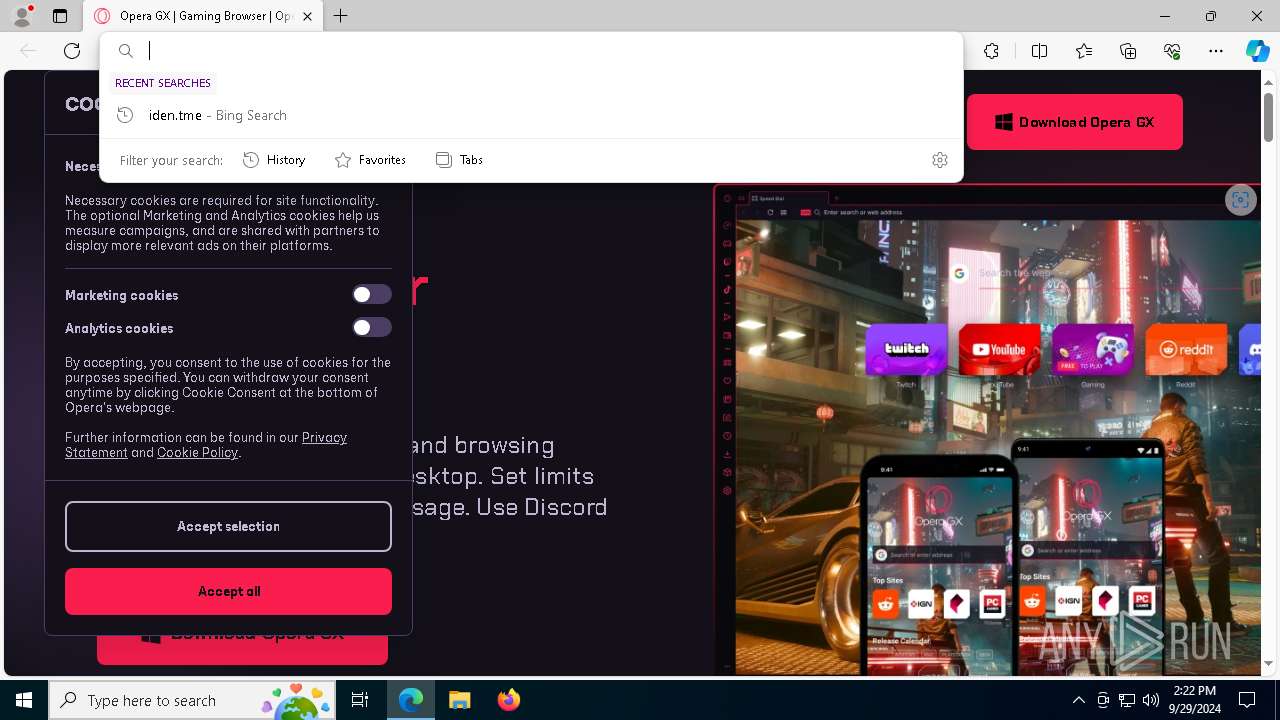Select recent search iden.tme

coord(531,115)
